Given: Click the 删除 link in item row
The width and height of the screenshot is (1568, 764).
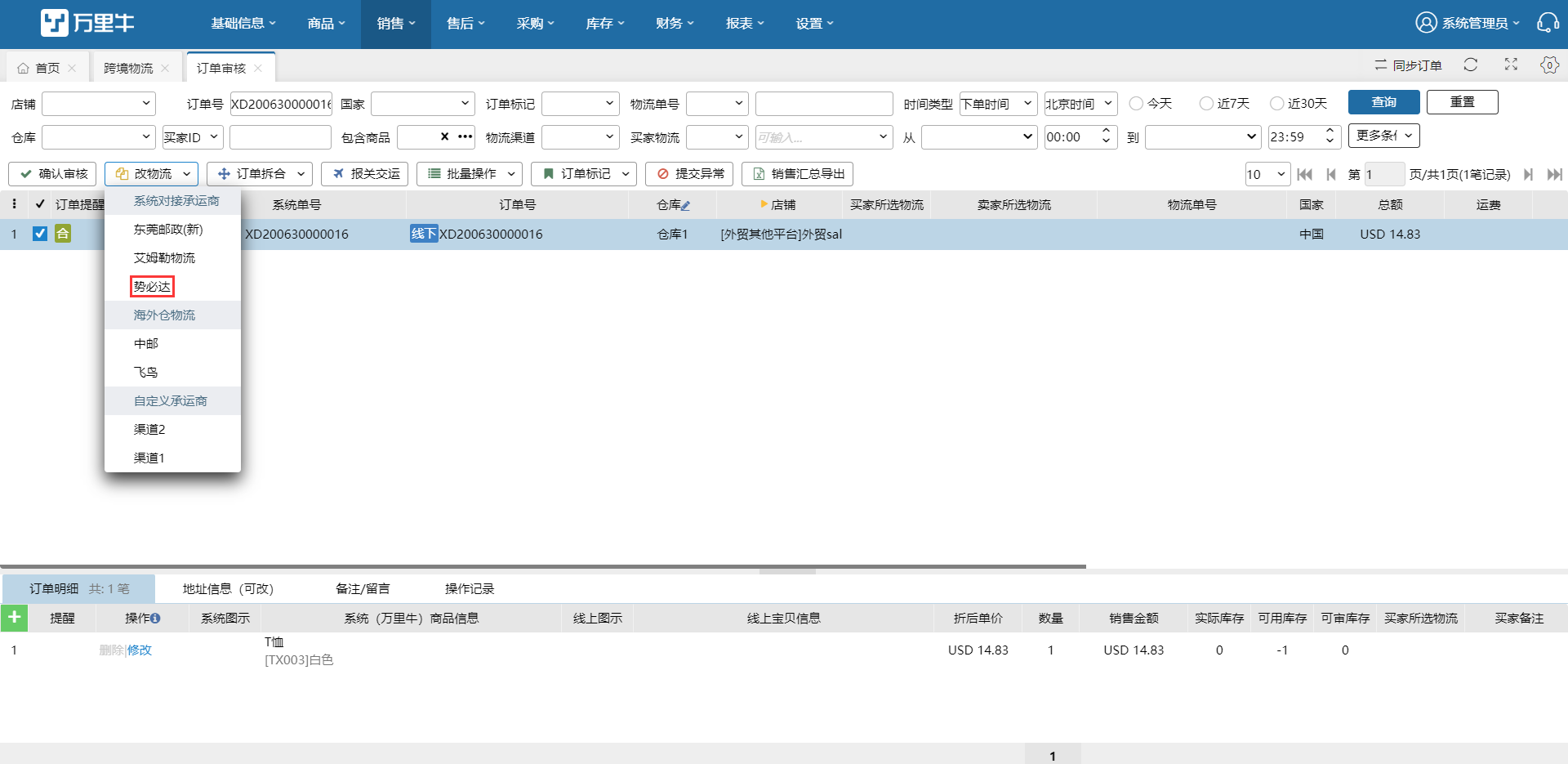Looking at the screenshot, I should pos(111,650).
